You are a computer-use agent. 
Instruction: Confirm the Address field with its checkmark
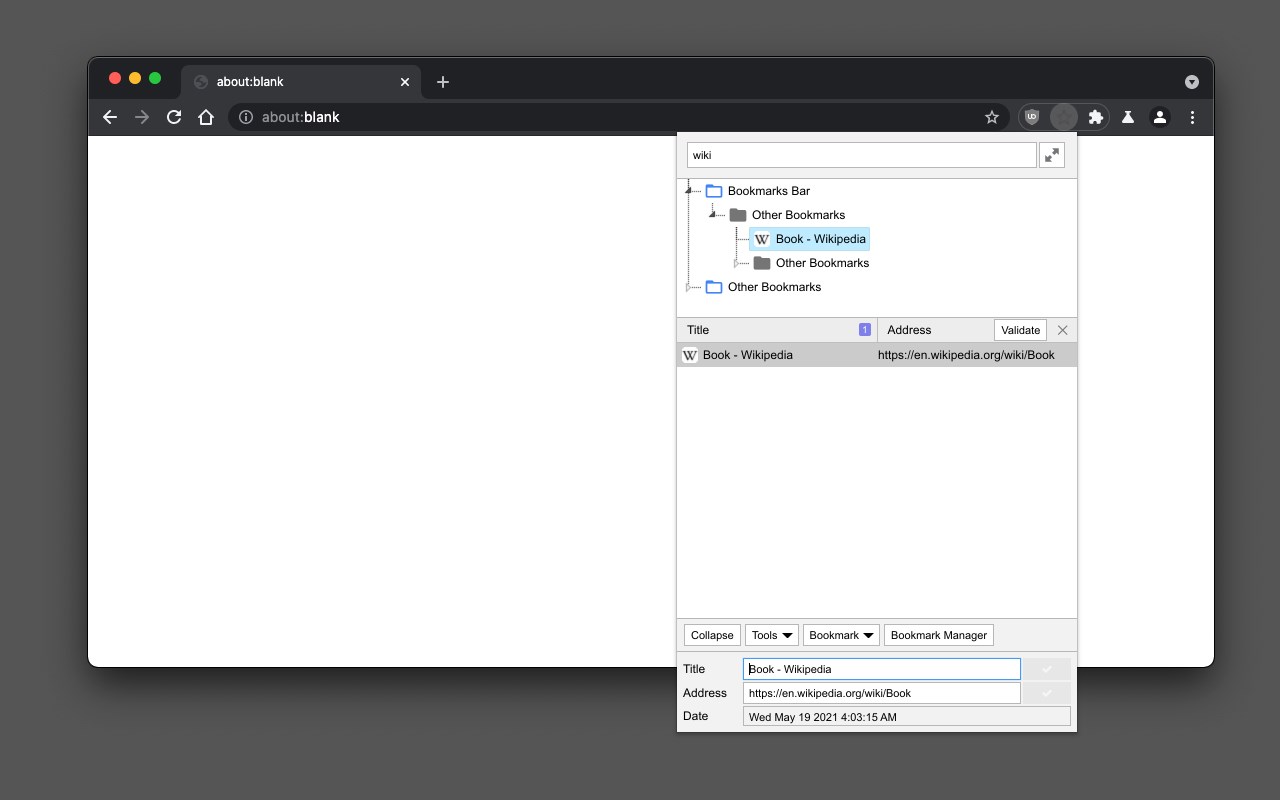[x=1047, y=693]
